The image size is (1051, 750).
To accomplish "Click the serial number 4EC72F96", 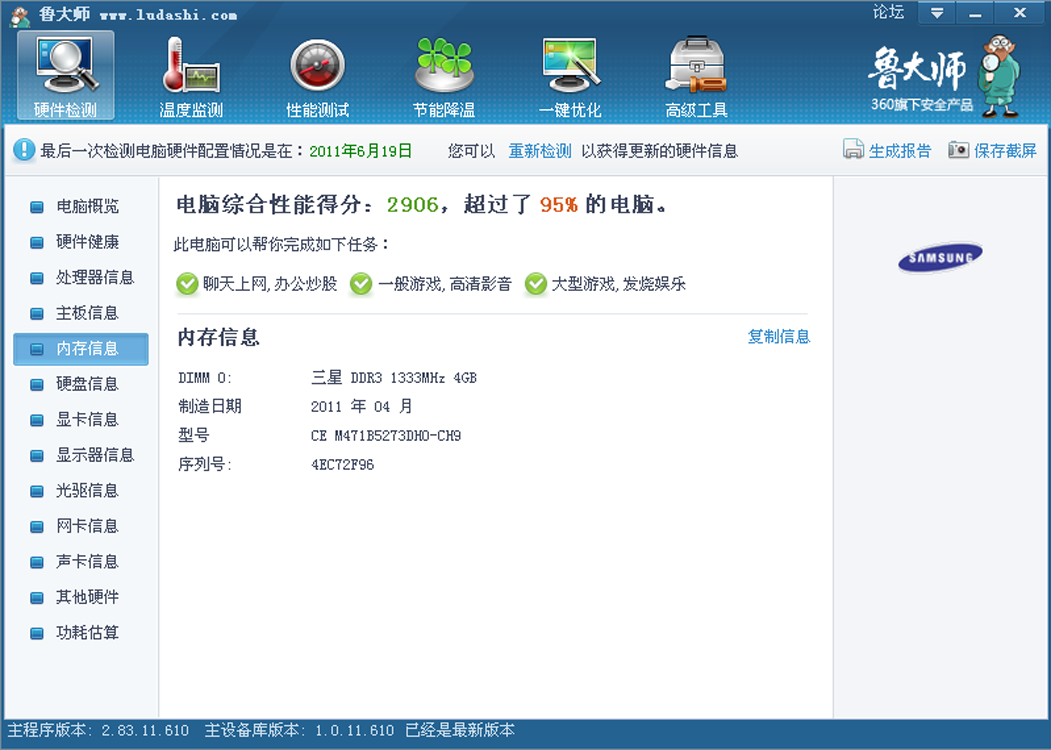I will click(x=343, y=465).
